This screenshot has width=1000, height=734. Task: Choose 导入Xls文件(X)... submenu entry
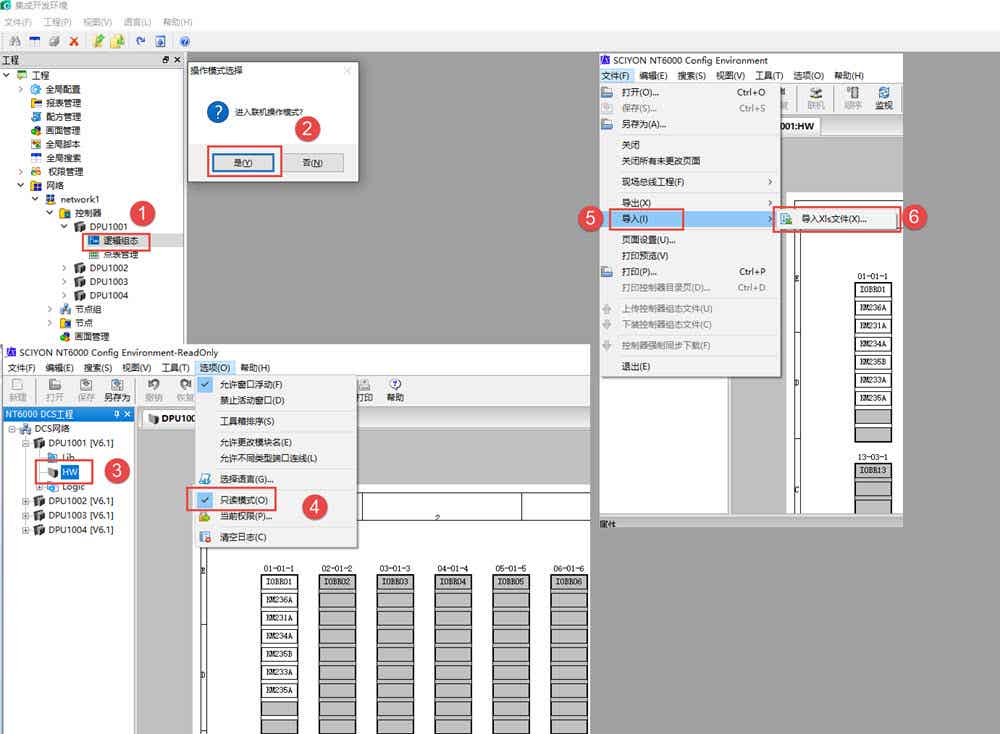[837, 219]
